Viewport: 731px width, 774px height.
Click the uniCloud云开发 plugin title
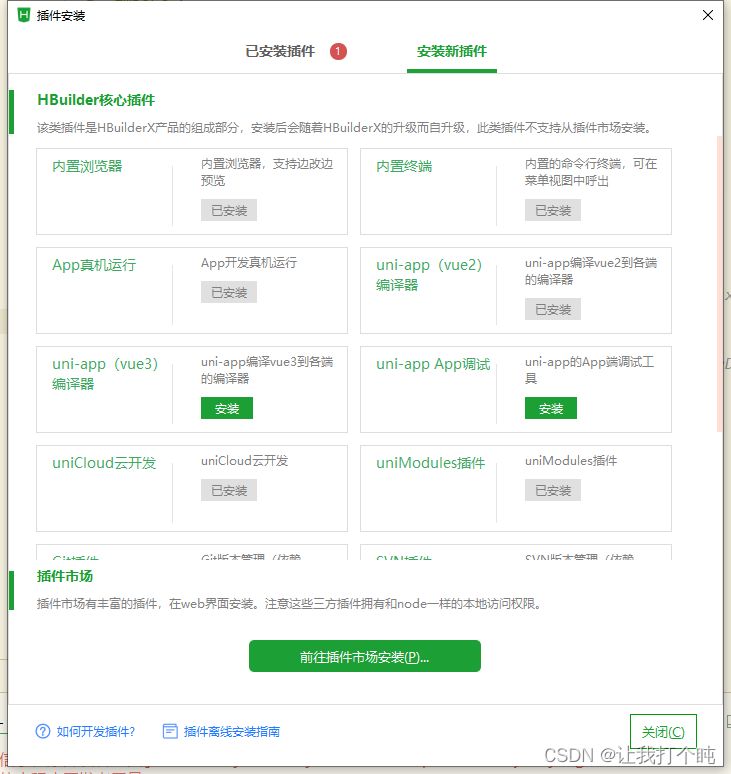[104, 463]
